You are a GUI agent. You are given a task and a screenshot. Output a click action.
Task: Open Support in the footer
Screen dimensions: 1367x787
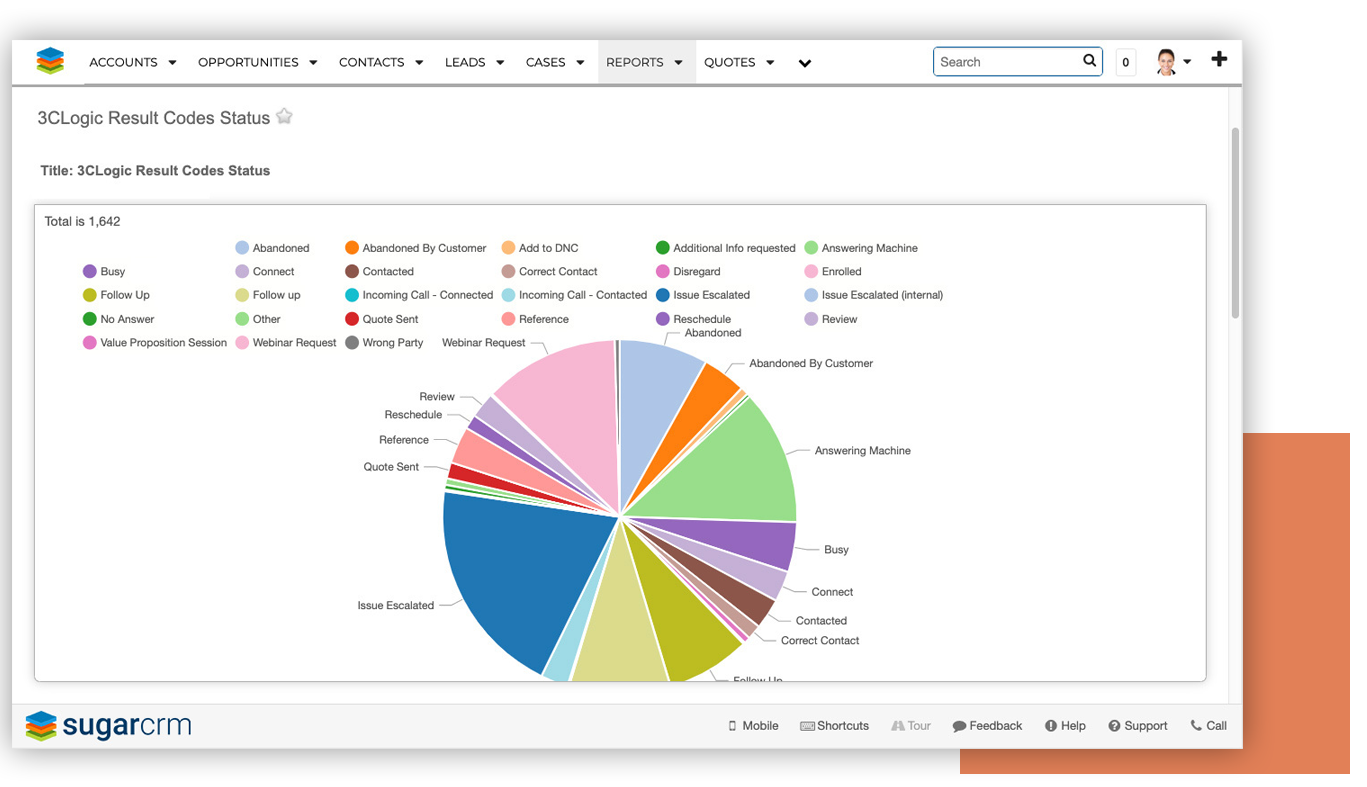tap(1137, 726)
